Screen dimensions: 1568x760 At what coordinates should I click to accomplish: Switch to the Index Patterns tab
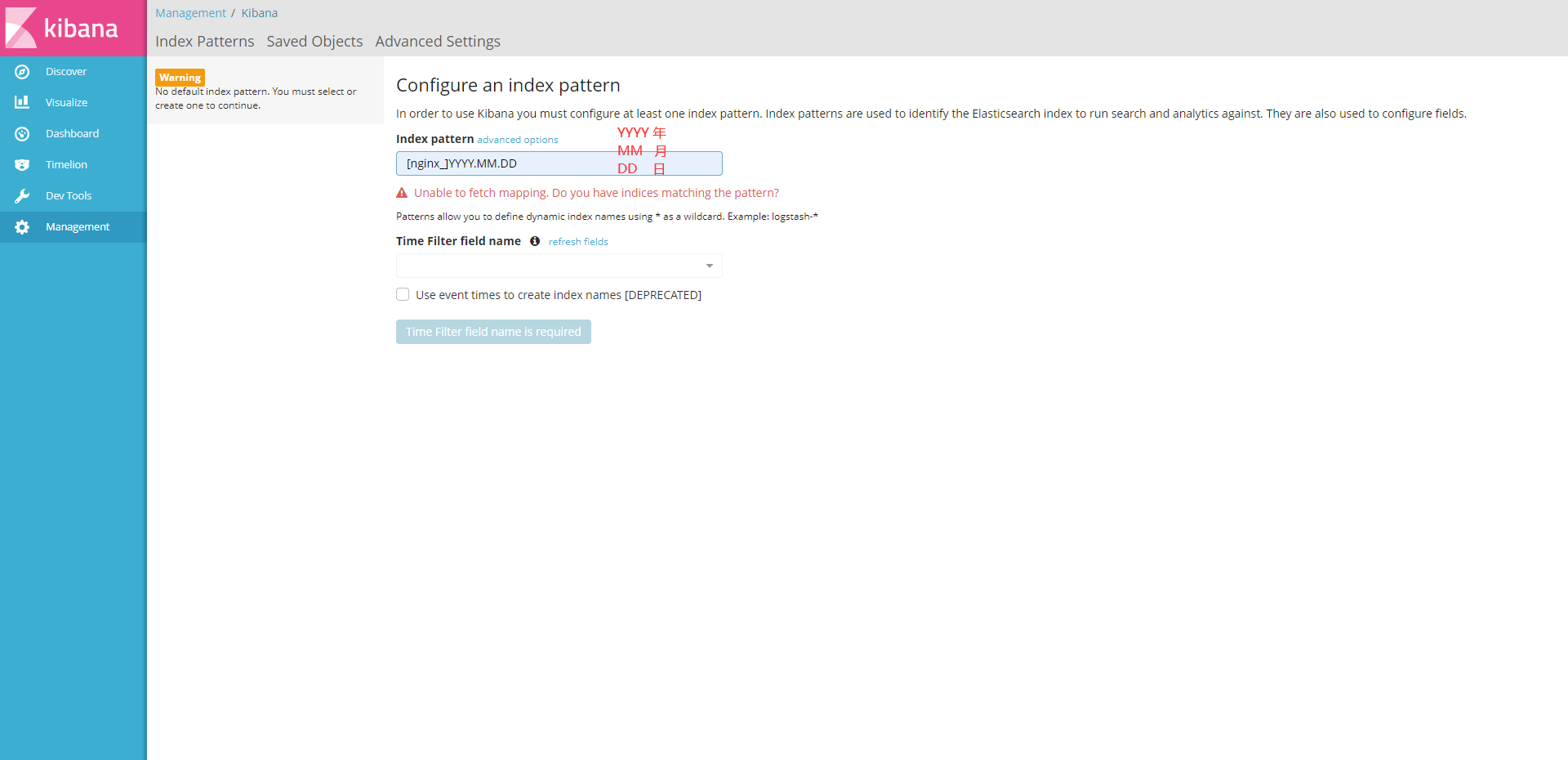tap(204, 41)
